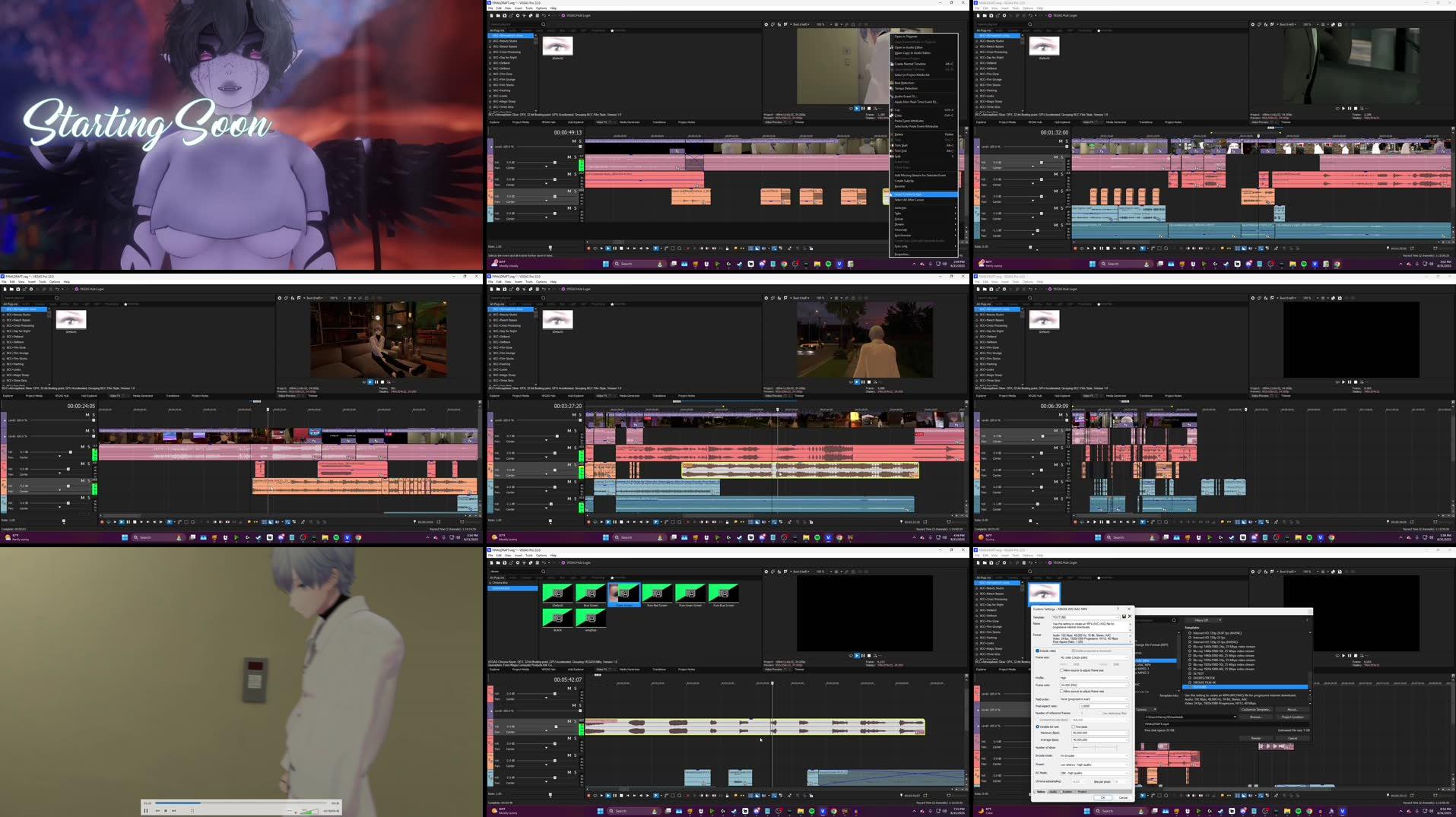Open the Encode mode dropdown
The width and height of the screenshot is (1456, 817).
(x=1094, y=755)
